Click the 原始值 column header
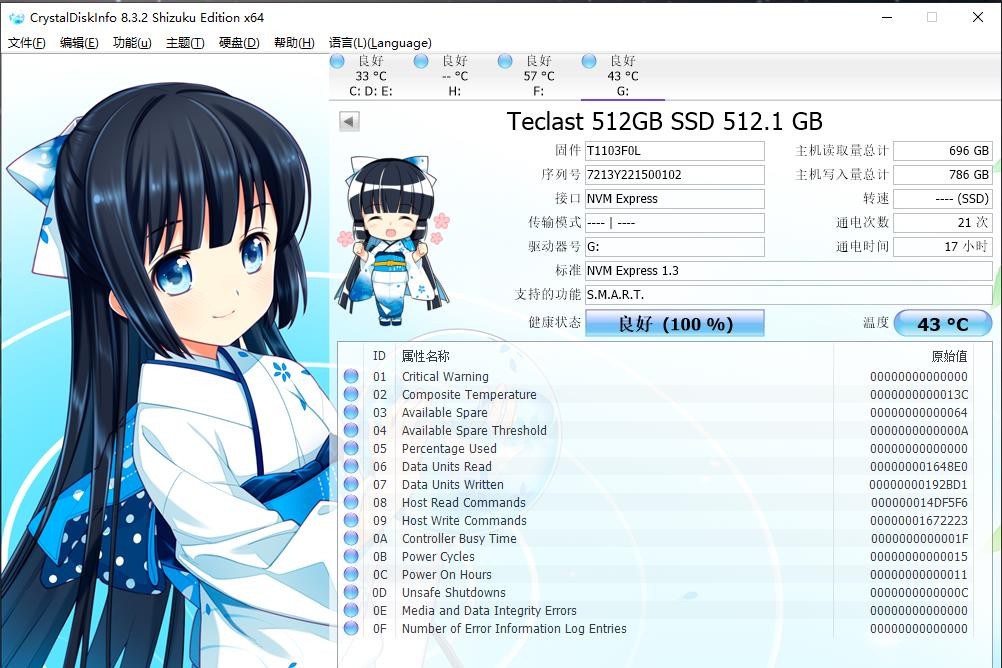Viewport: 1002px width, 668px height. [950, 356]
